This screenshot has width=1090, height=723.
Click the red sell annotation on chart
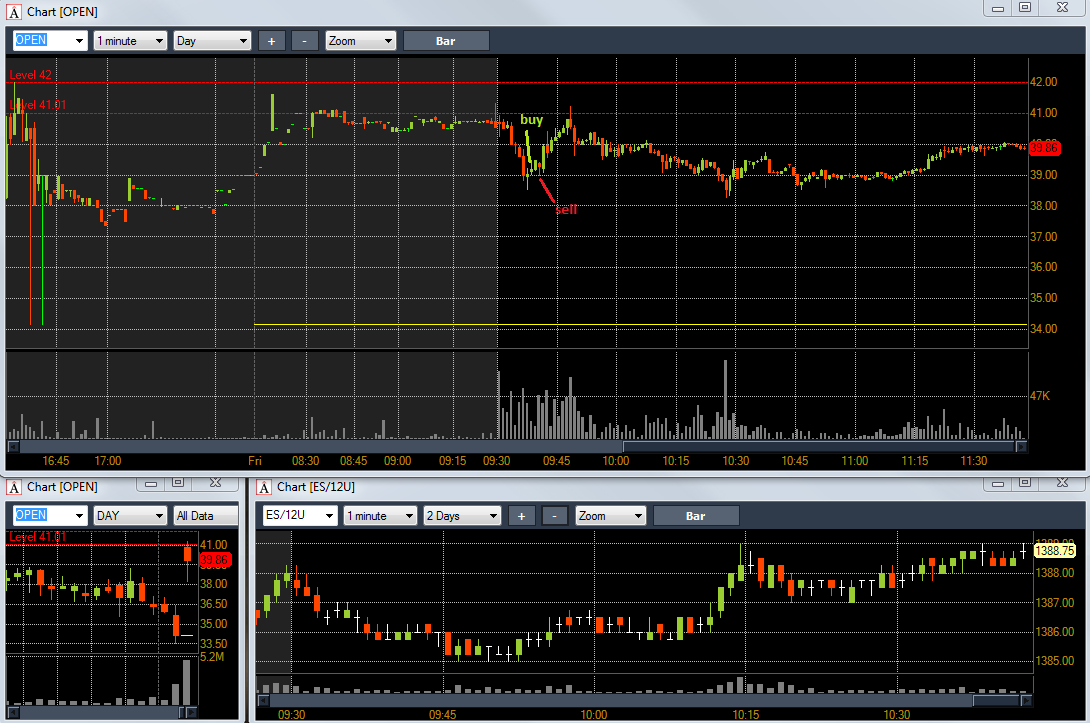(566, 209)
